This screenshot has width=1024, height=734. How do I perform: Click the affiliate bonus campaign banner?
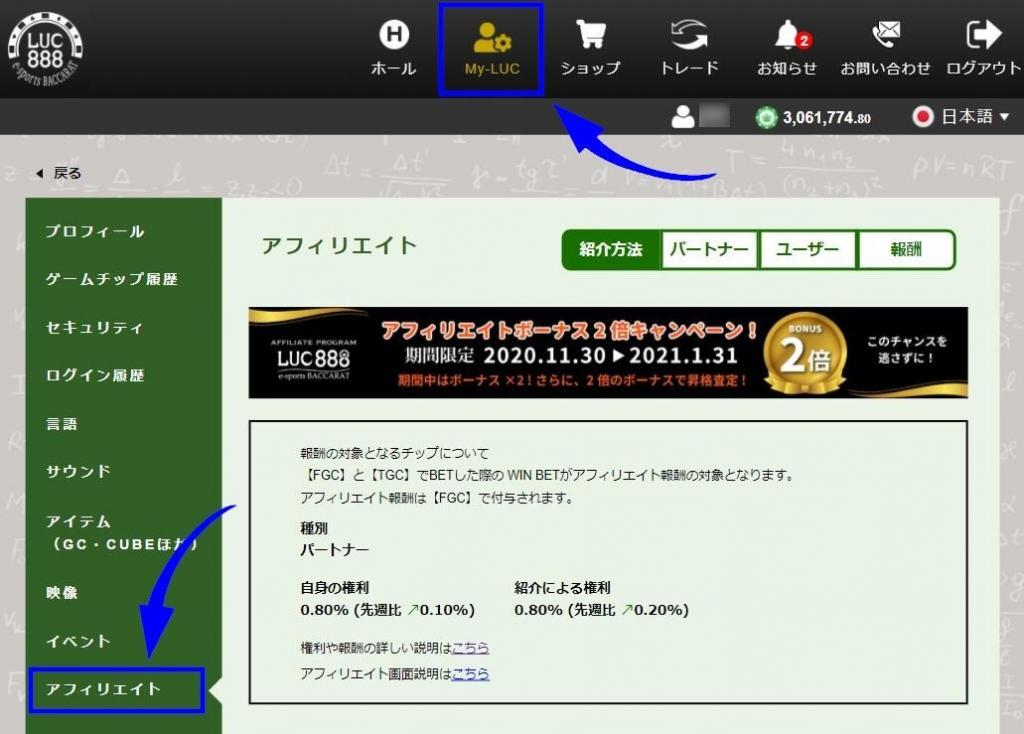pos(608,353)
